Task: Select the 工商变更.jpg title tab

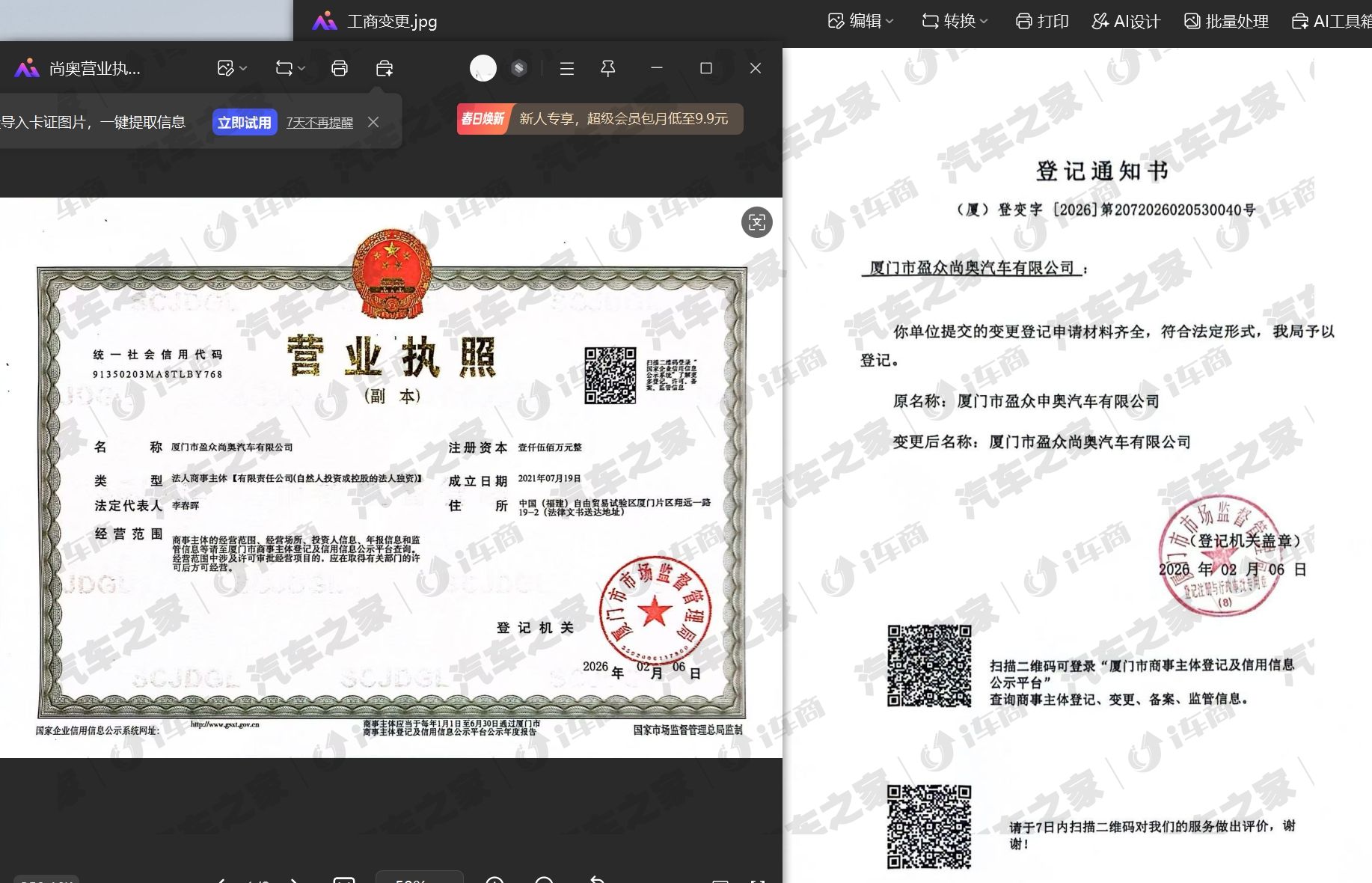Action: (x=392, y=21)
